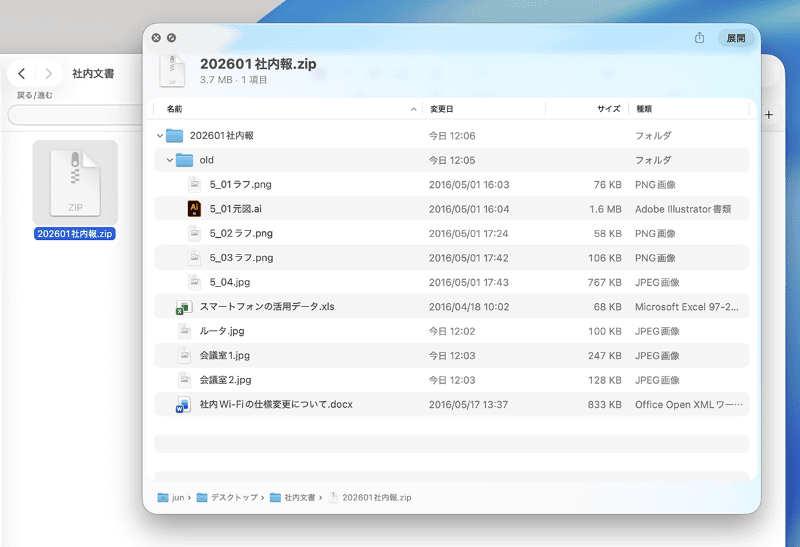Toggle sort direction arrow in 名前 header
Viewport: 800px width, 547px height.
(414, 109)
